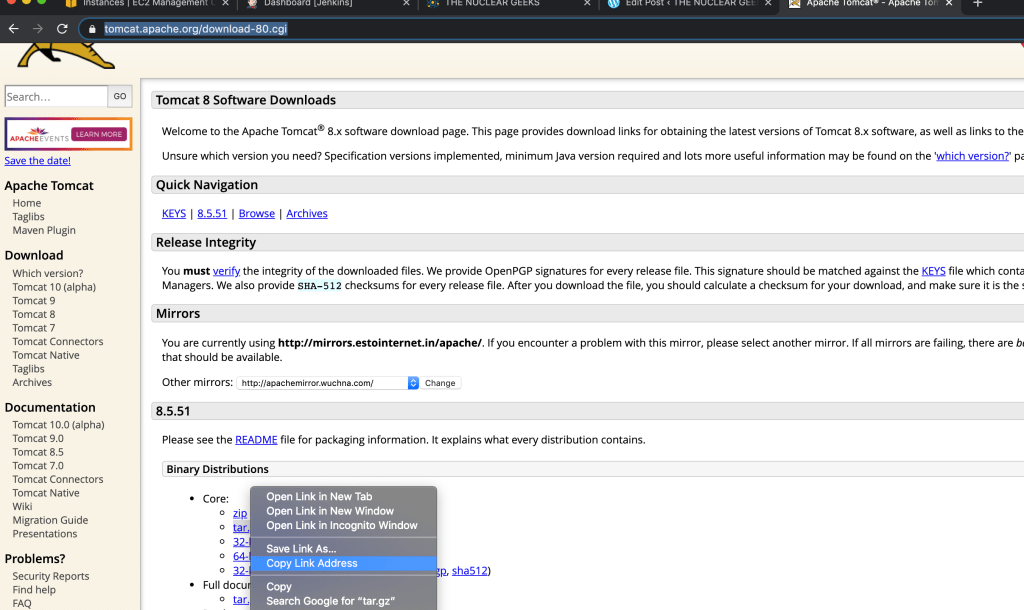Click the browser back arrow icon

coord(14,29)
